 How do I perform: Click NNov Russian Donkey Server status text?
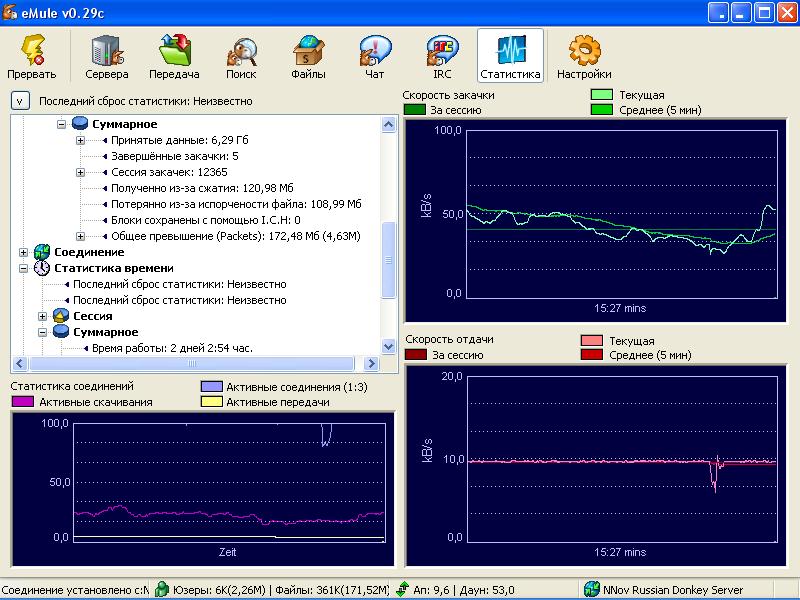[x=673, y=590]
